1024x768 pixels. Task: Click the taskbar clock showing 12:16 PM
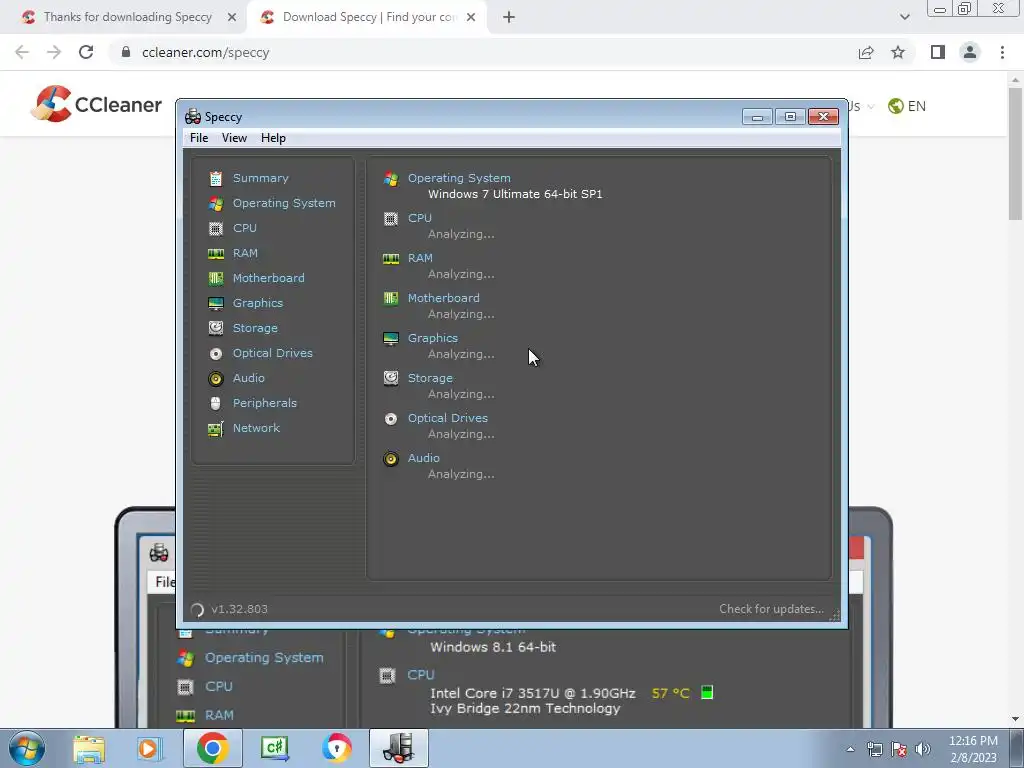click(x=972, y=749)
